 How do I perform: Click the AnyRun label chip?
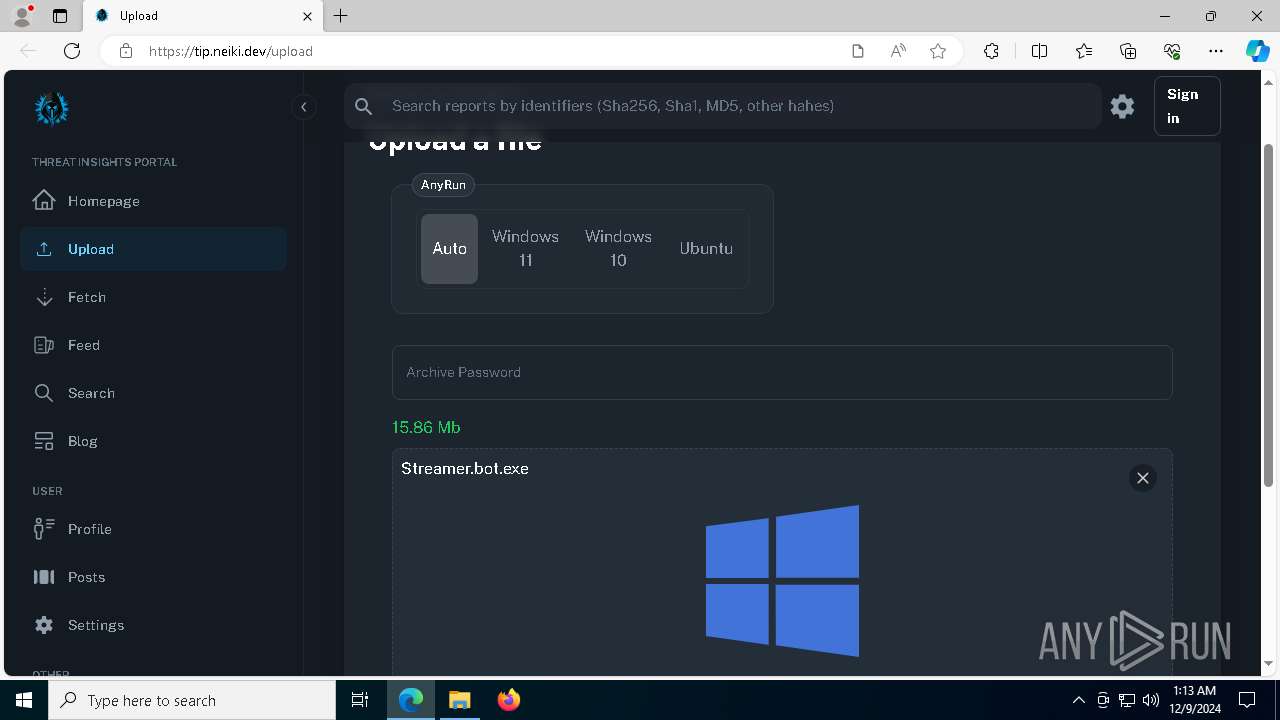coord(443,185)
